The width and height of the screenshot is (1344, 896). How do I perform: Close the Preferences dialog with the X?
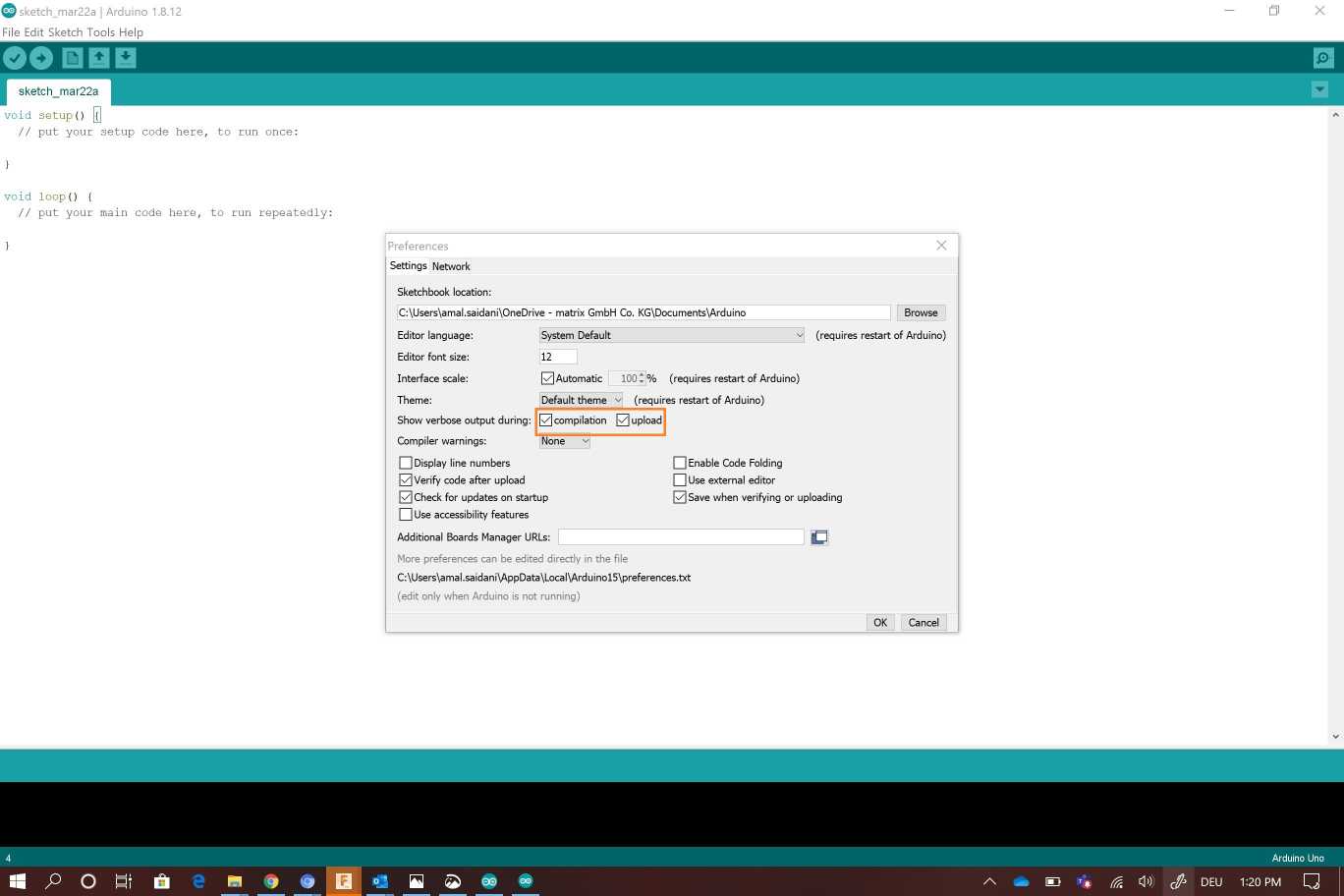point(941,246)
